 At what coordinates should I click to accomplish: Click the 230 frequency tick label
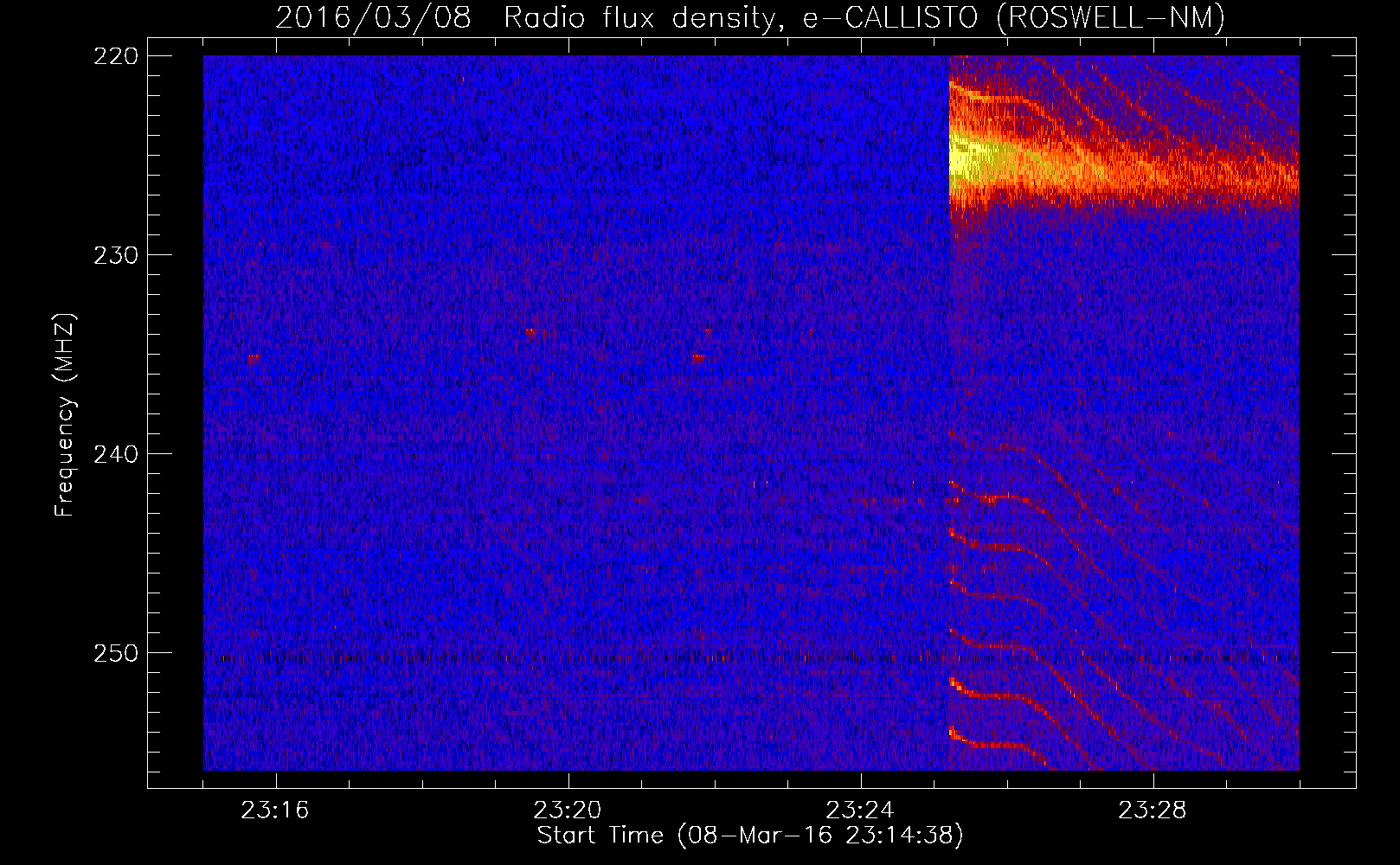(x=116, y=255)
